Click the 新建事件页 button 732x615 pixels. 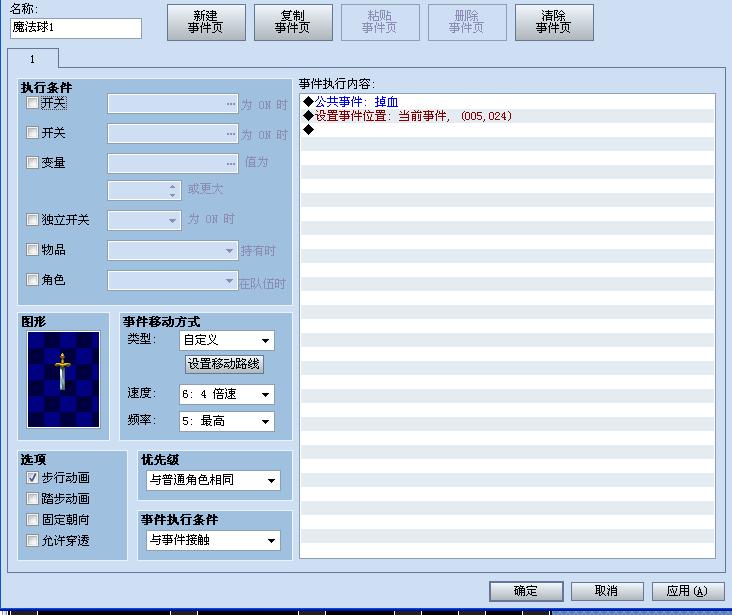coord(206,22)
